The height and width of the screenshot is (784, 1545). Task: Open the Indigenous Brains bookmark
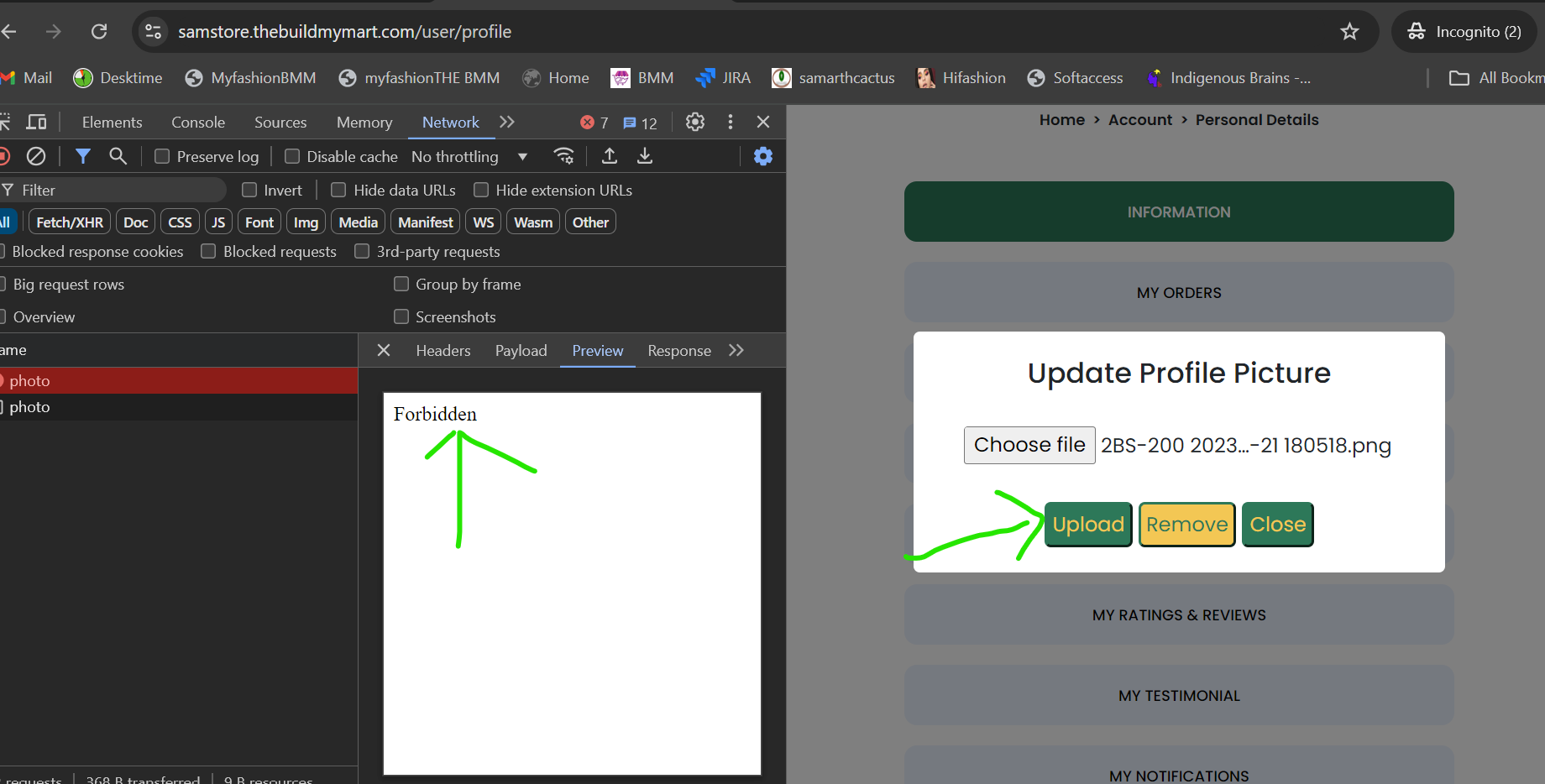point(1228,78)
